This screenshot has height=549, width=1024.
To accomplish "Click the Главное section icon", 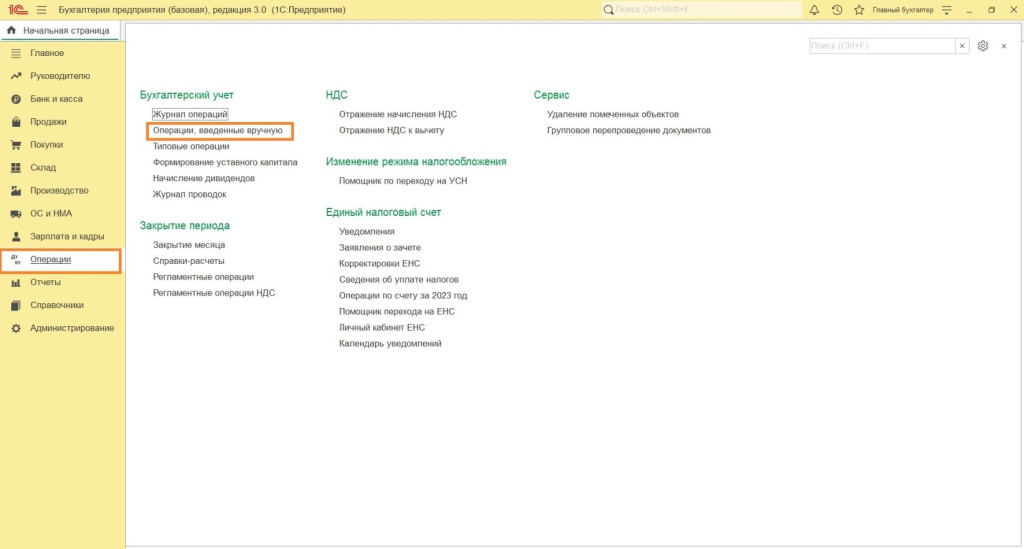I will tap(16, 53).
